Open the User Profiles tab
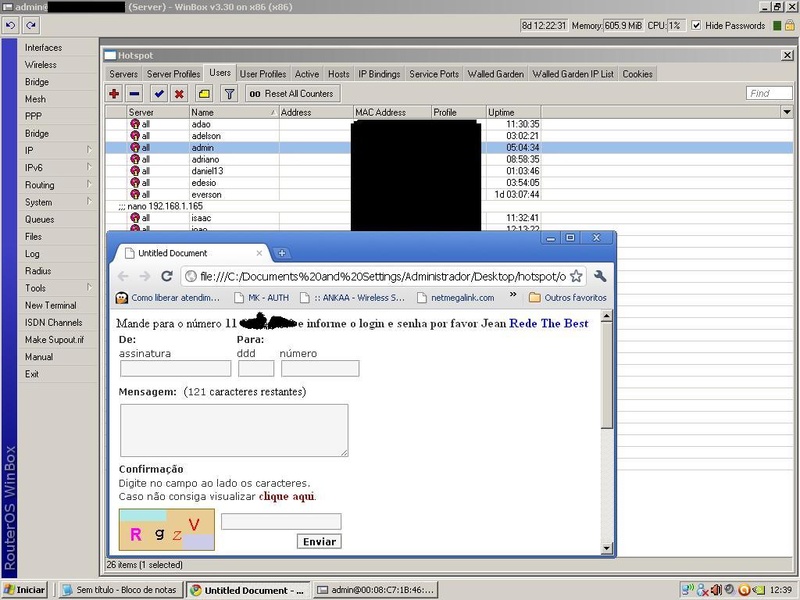The image size is (800, 600). pos(263,74)
